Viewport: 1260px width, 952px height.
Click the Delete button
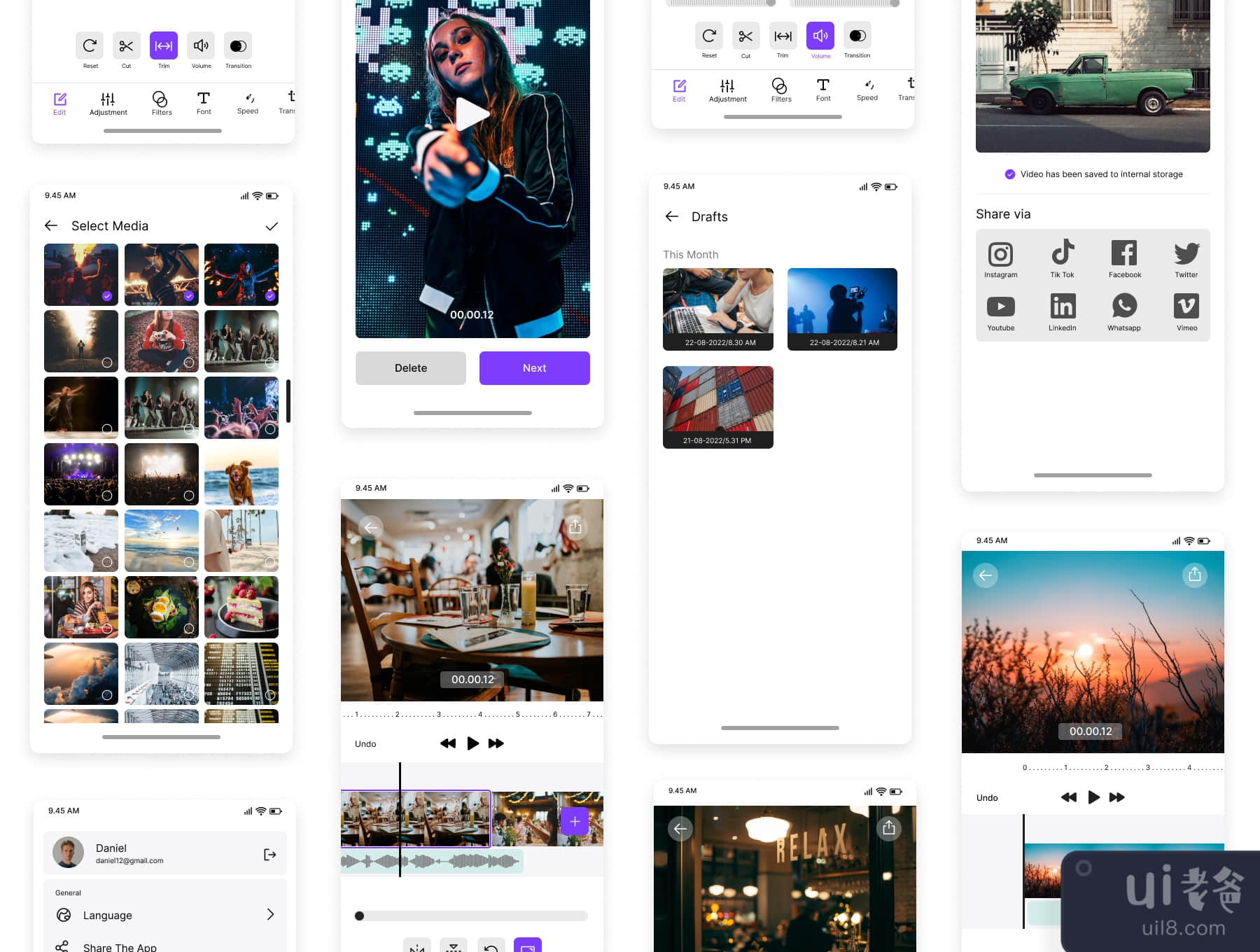click(x=410, y=368)
